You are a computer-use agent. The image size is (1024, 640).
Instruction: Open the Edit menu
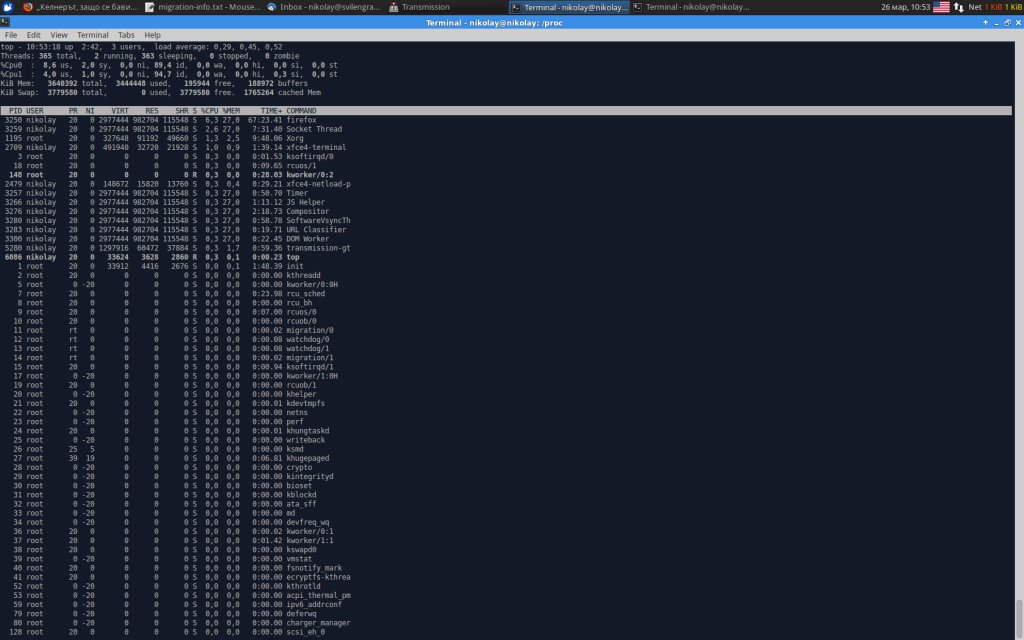click(33, 35)
